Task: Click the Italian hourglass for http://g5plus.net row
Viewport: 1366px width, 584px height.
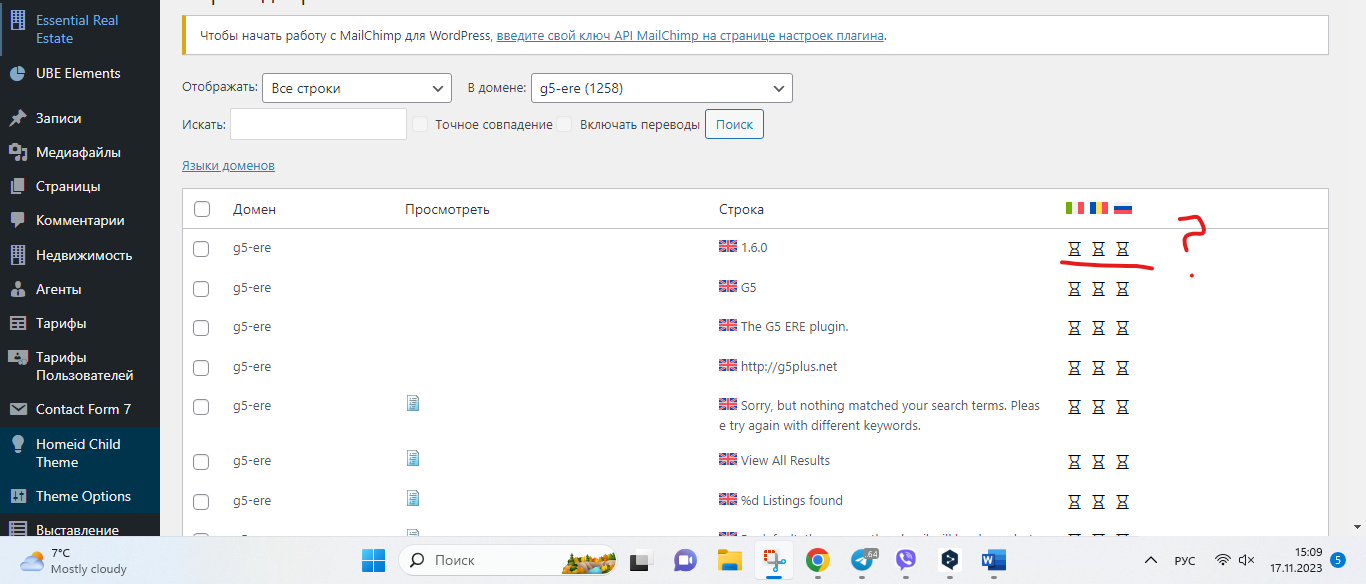Action: pyautogui.click(x=1075, y=368)
